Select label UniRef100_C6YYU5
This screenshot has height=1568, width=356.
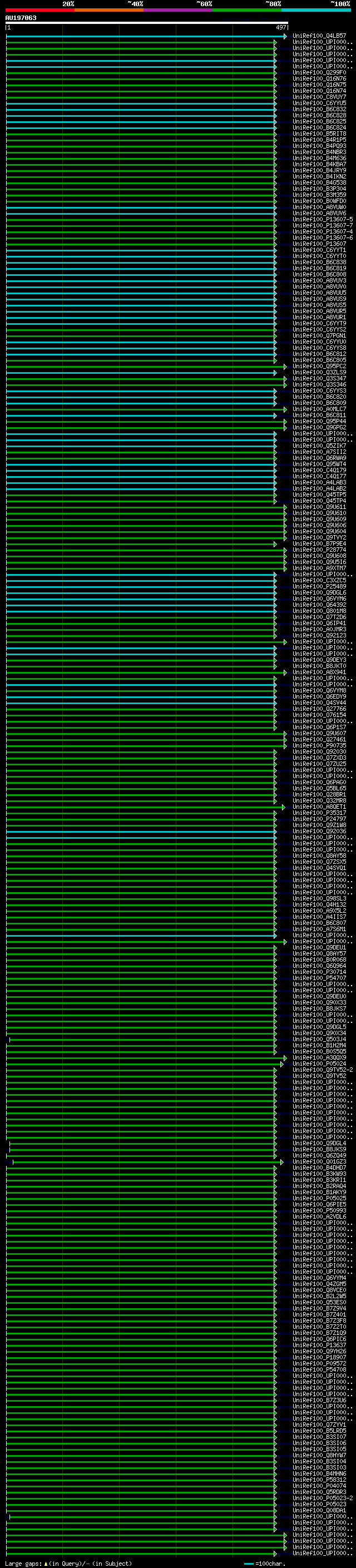point(319,103)
